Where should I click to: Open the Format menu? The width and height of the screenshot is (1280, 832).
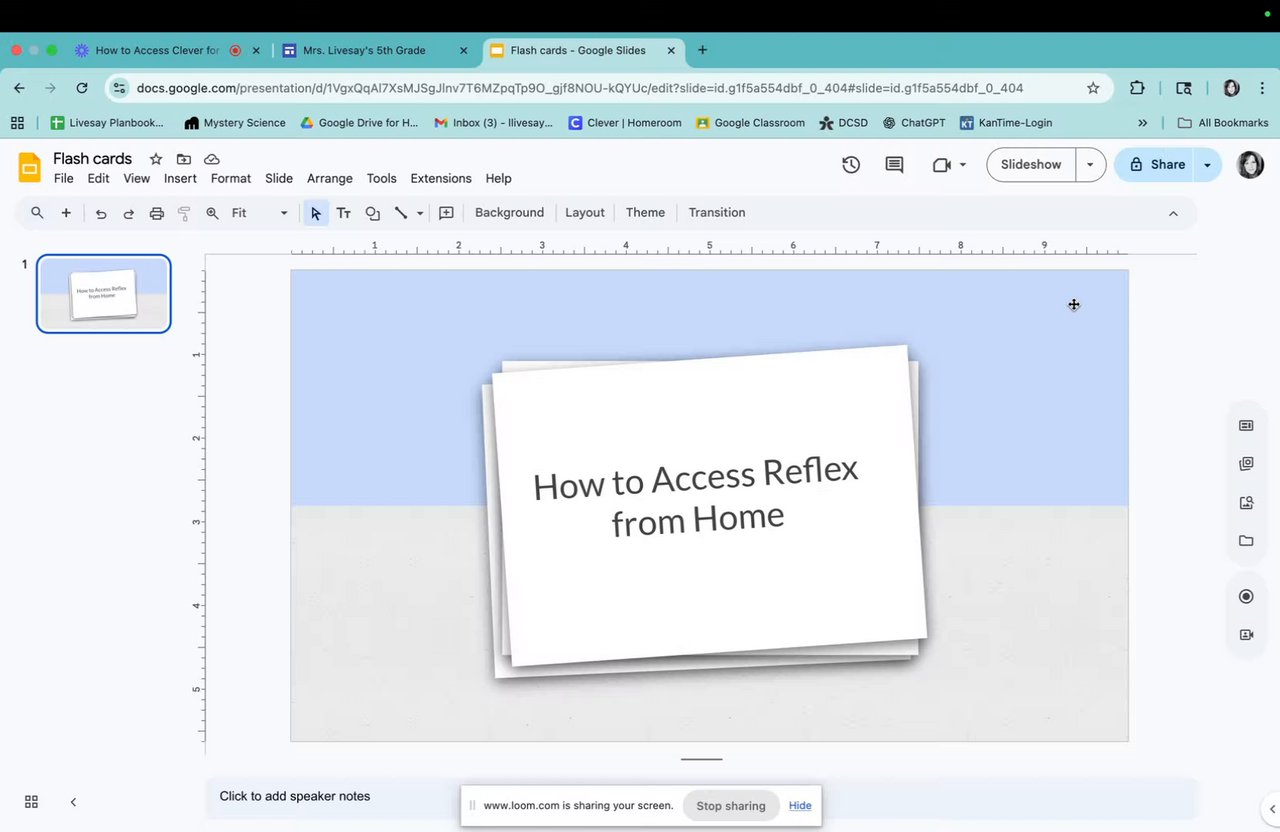(231, 179)
